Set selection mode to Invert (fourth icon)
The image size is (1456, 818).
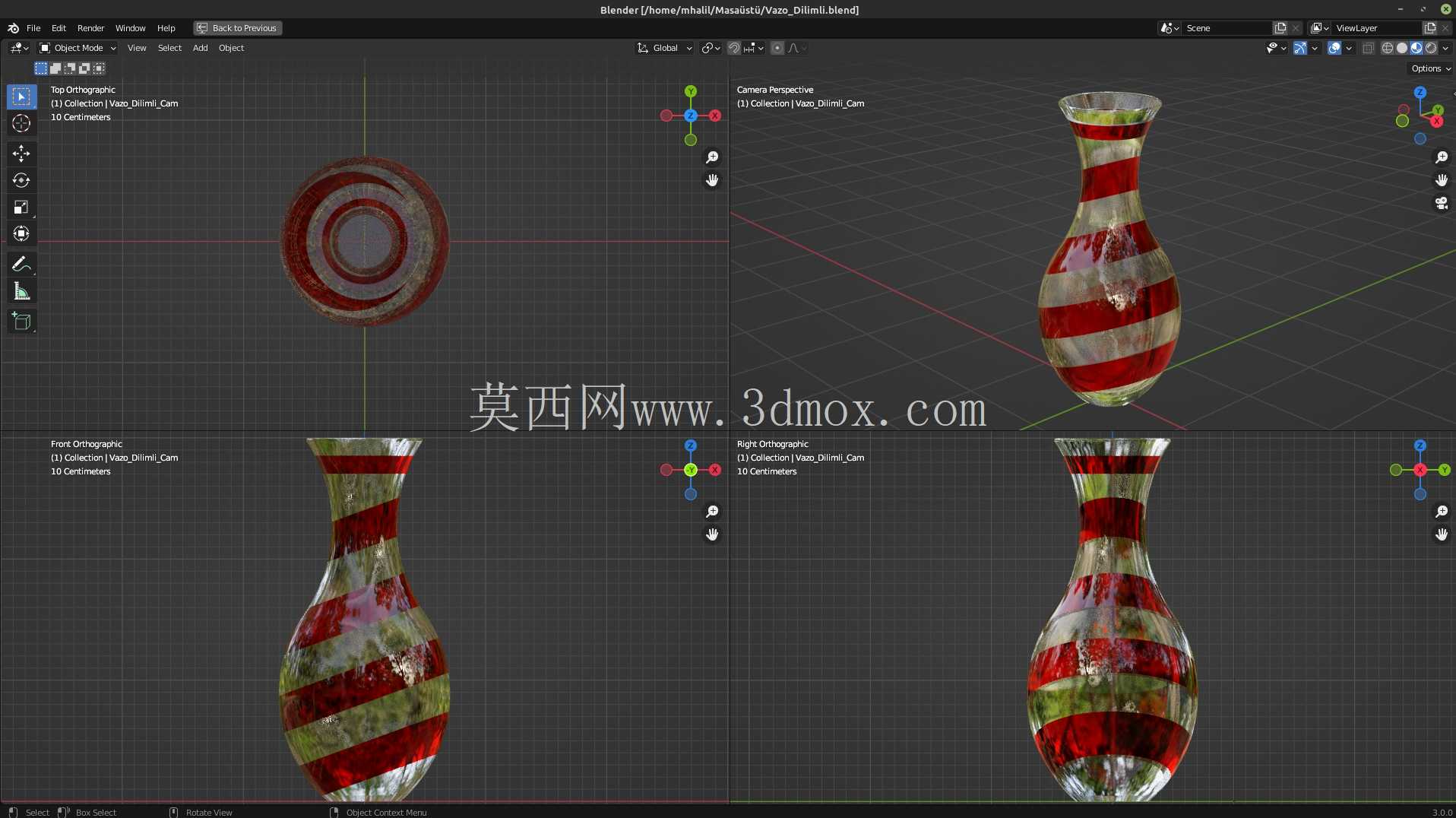pyautogui.click(x=84, y=68)
